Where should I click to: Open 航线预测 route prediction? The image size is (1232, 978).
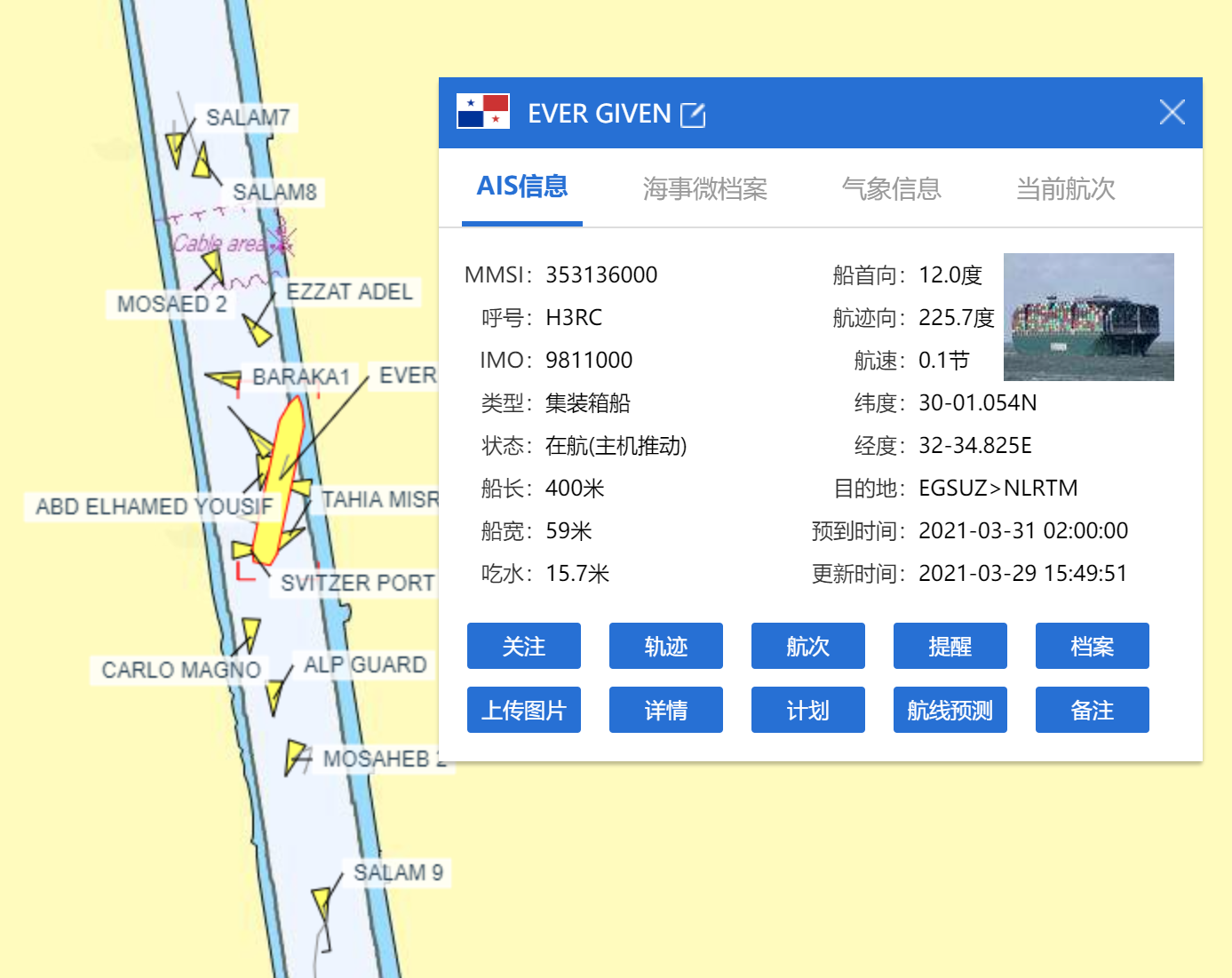tap(950, 710)
